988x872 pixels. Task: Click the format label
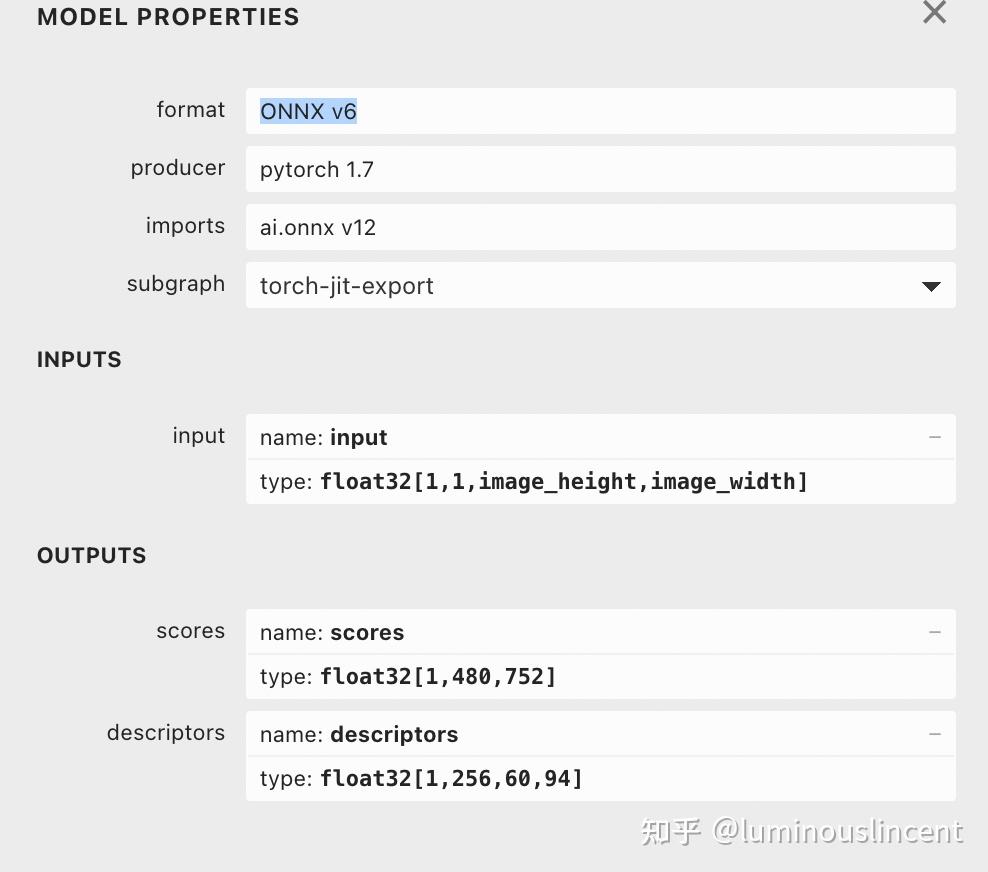point(190,110)
